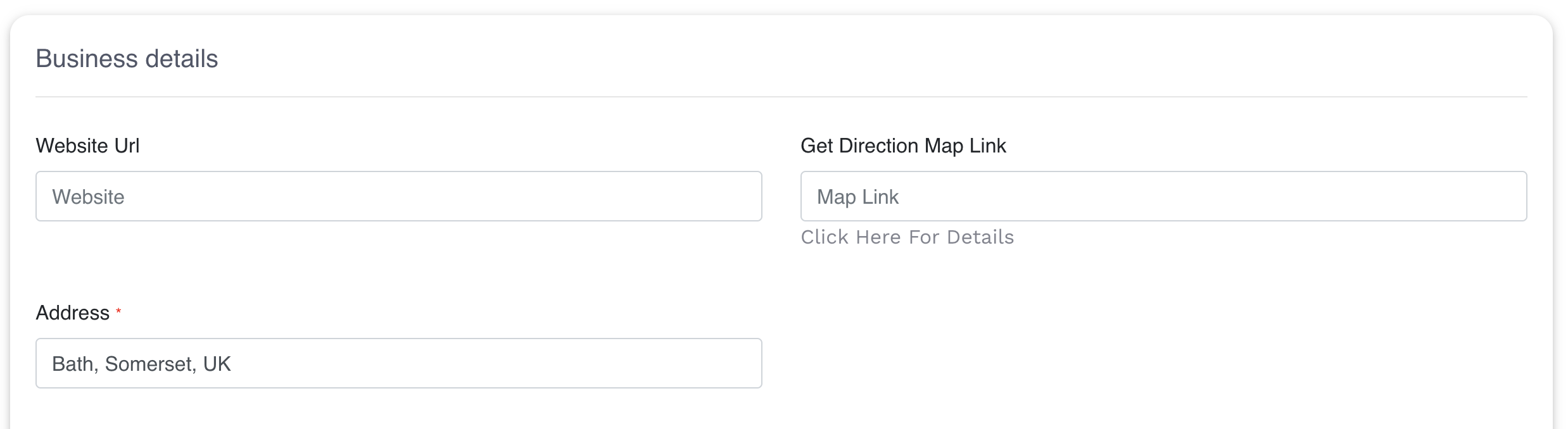1568x429 pixels.
Task: Click into the Map Link input box
Action: click(x=1163, y=196)
